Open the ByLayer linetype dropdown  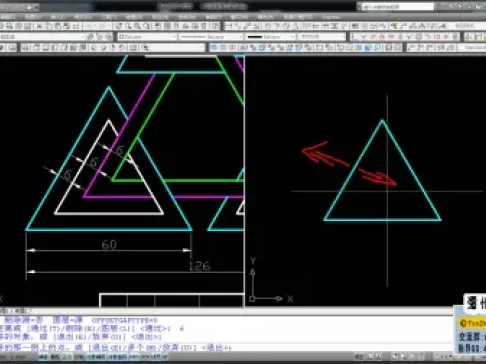pos(211,37)
